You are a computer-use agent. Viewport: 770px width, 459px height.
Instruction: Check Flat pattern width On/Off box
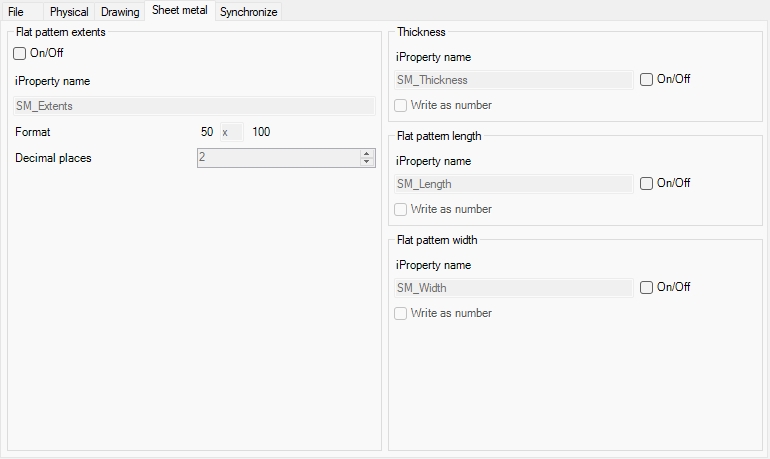[647, 288]
